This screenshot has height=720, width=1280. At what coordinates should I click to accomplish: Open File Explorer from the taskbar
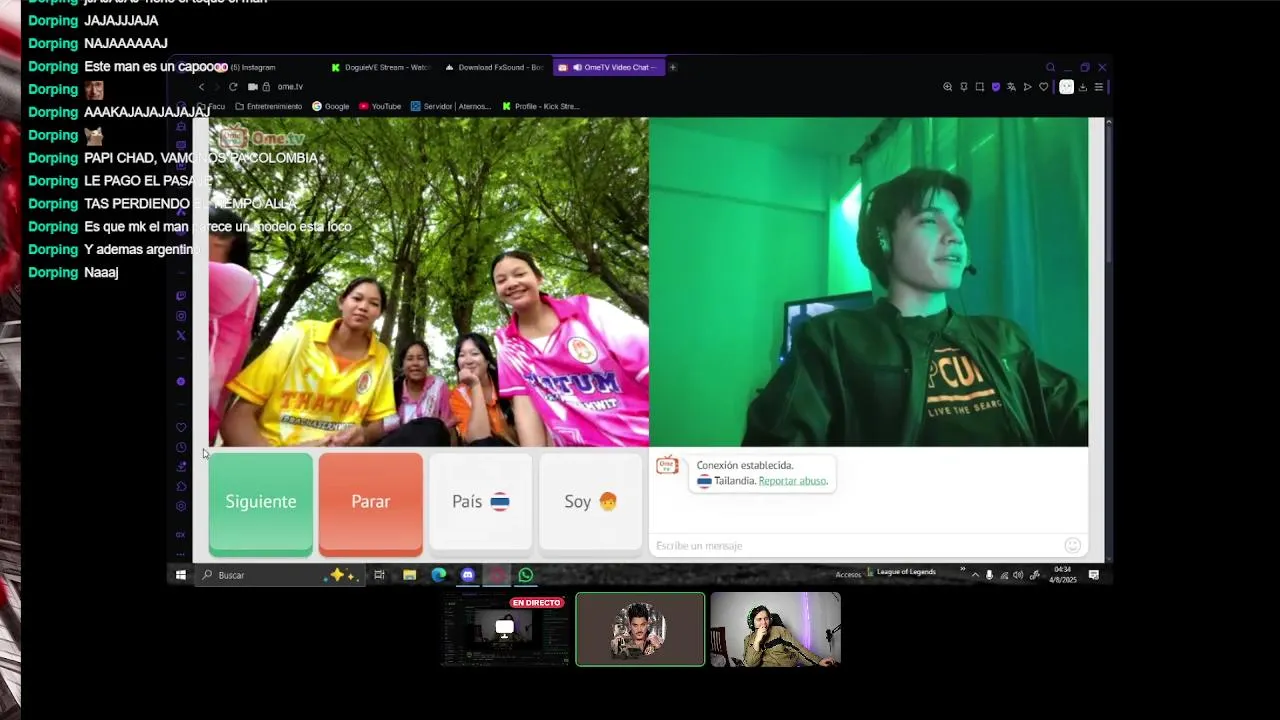(x=409, y=575)
